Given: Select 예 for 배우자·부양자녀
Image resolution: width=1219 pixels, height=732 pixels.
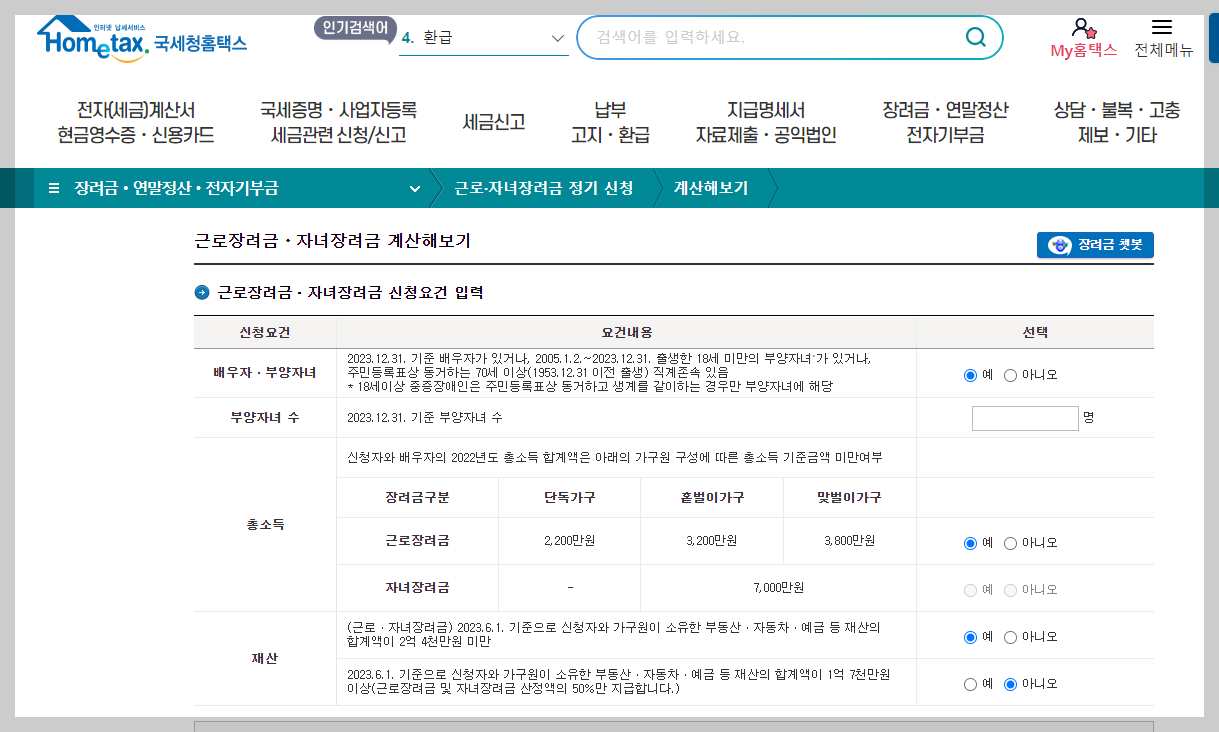Looking at the screenshot, I should tap(970, 375).
